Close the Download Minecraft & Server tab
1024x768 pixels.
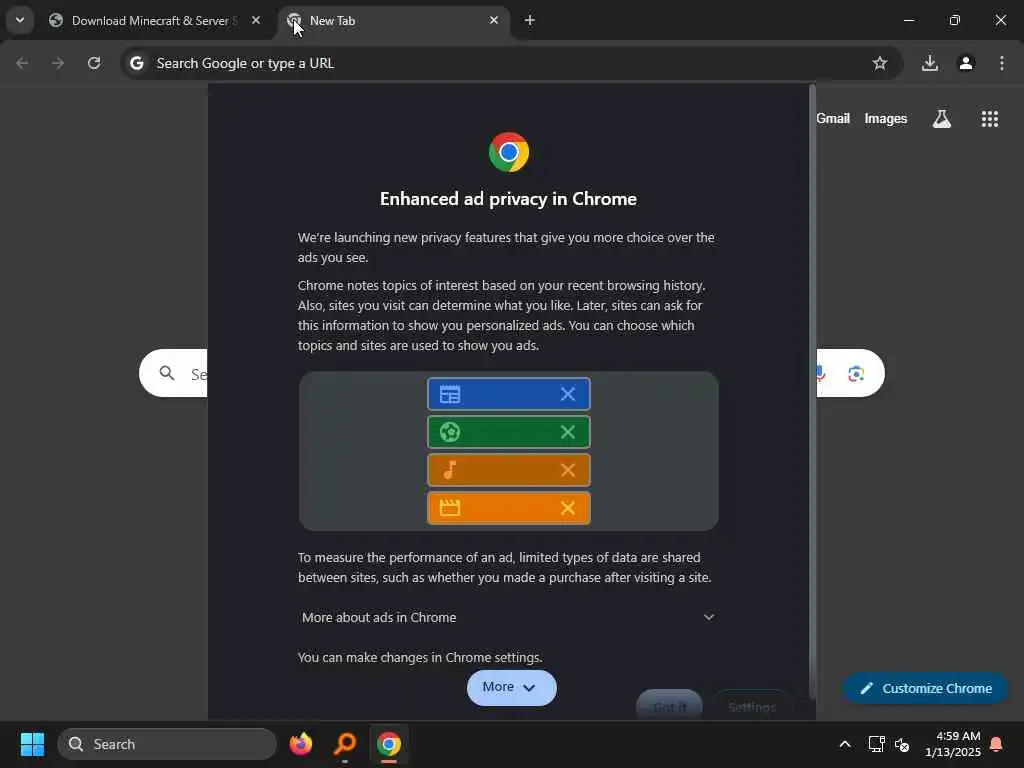(x=256, y=20)
